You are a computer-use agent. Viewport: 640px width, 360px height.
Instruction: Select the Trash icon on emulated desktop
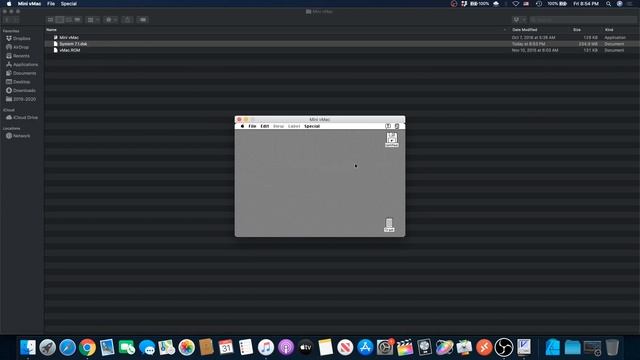click(389, 225)
